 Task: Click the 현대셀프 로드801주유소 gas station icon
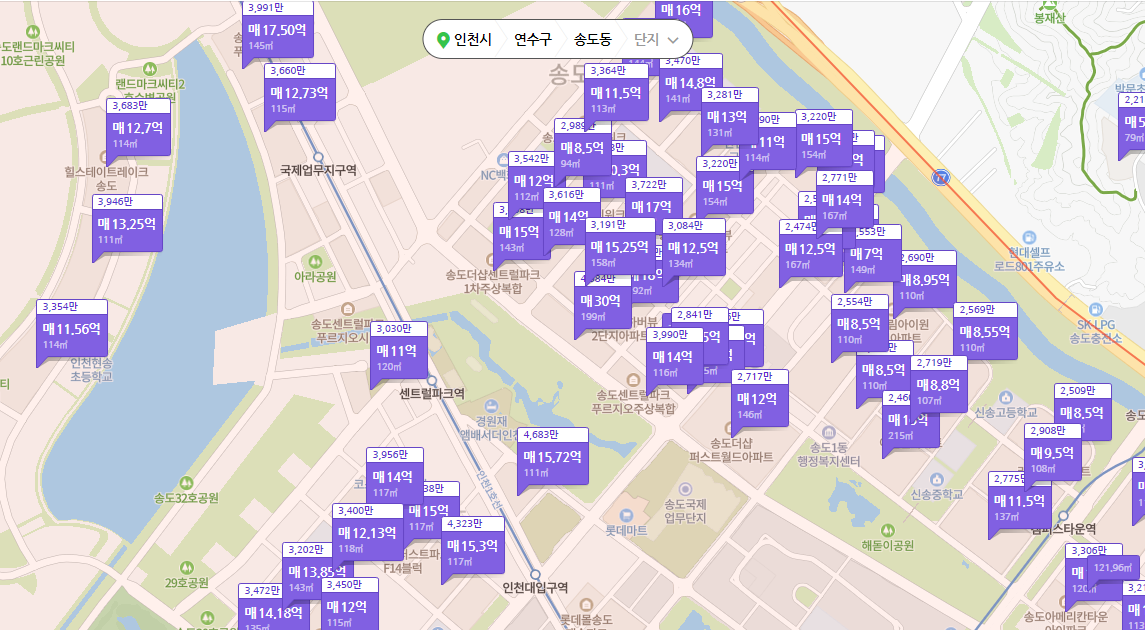pyautogui.click(x=1029, y=237)
